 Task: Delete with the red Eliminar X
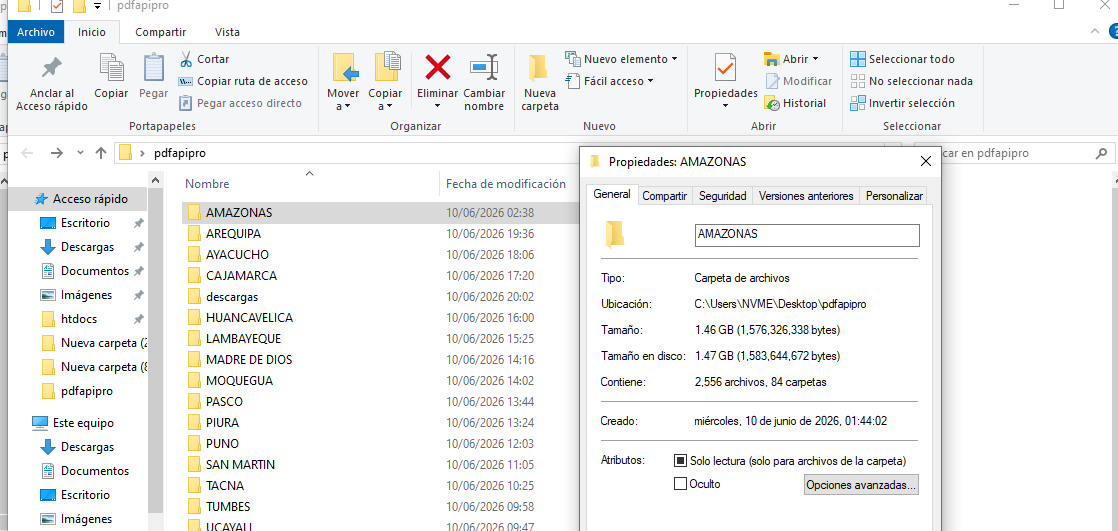point(438,68)
